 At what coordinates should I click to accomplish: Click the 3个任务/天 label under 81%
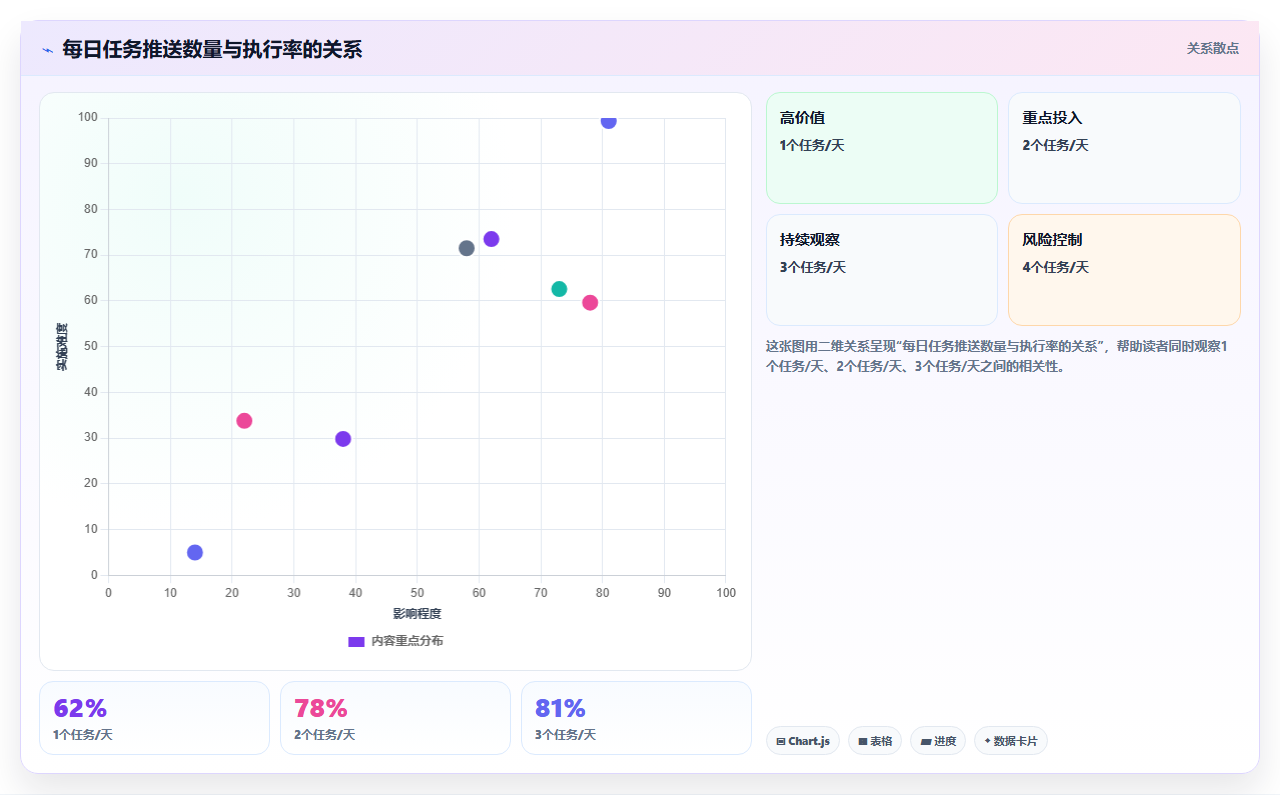click(x=565, y=735)
